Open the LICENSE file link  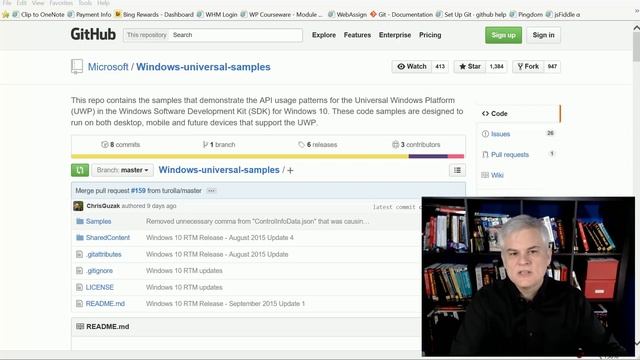tap(100, 287)
